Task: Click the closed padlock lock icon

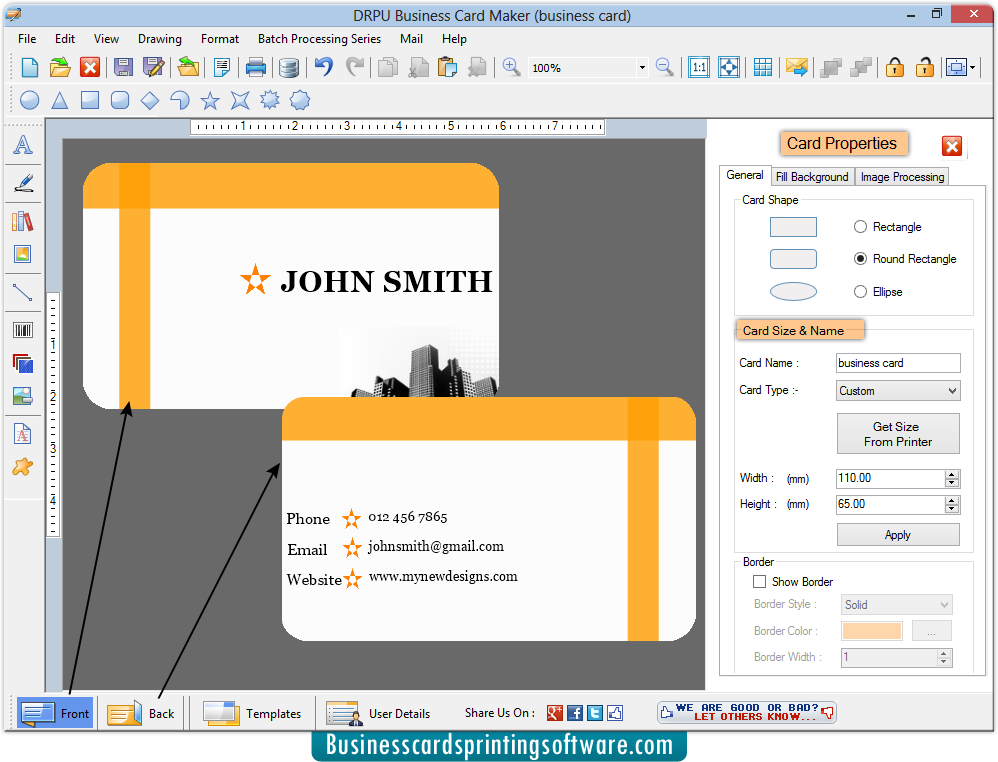Action: click(895, 67)
